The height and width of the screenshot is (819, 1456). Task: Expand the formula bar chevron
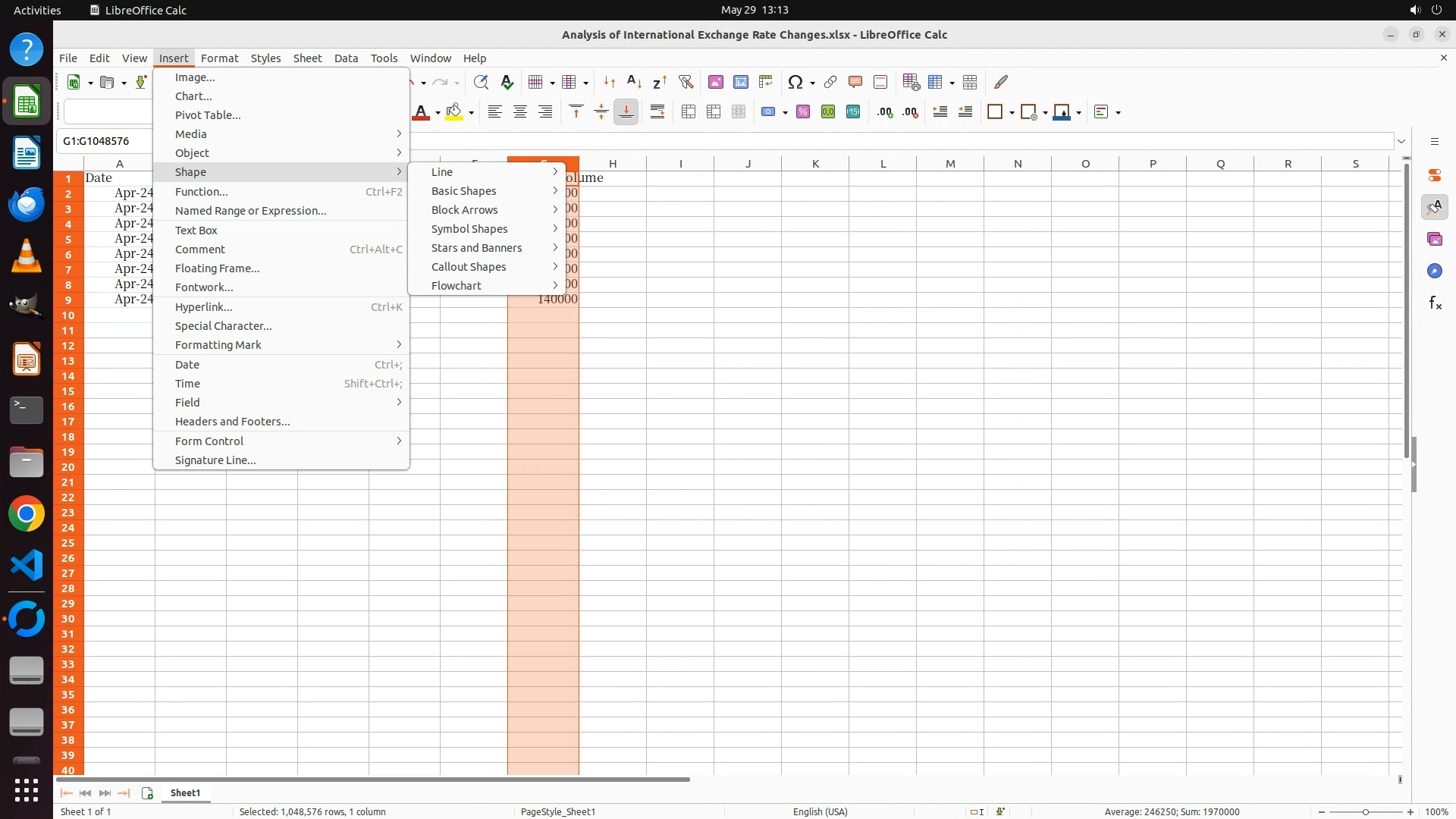(1401, 141)
